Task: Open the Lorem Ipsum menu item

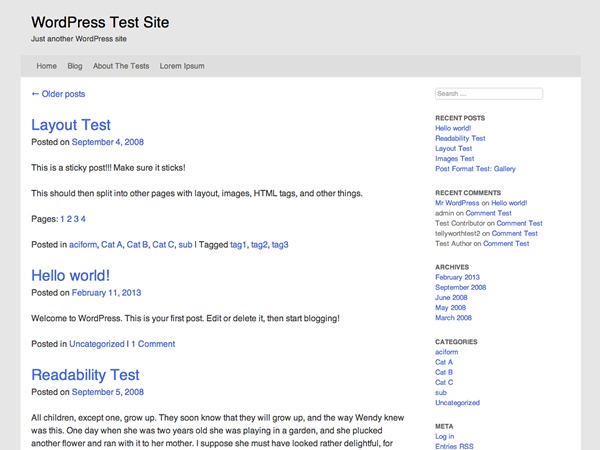Action: [x=182, y=66]
